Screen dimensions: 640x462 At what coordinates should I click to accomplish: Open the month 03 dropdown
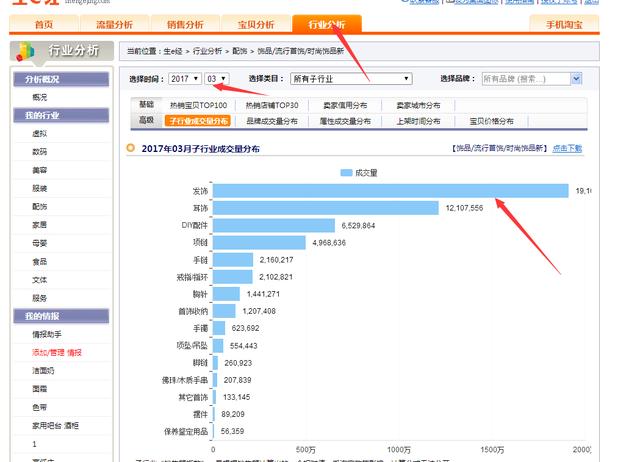216,78
